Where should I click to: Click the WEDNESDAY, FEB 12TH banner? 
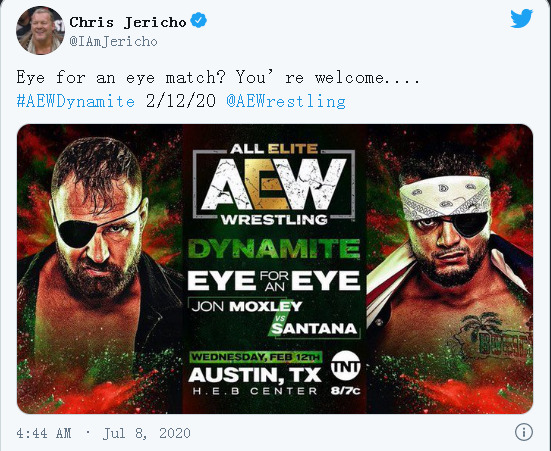coord(256,357)
